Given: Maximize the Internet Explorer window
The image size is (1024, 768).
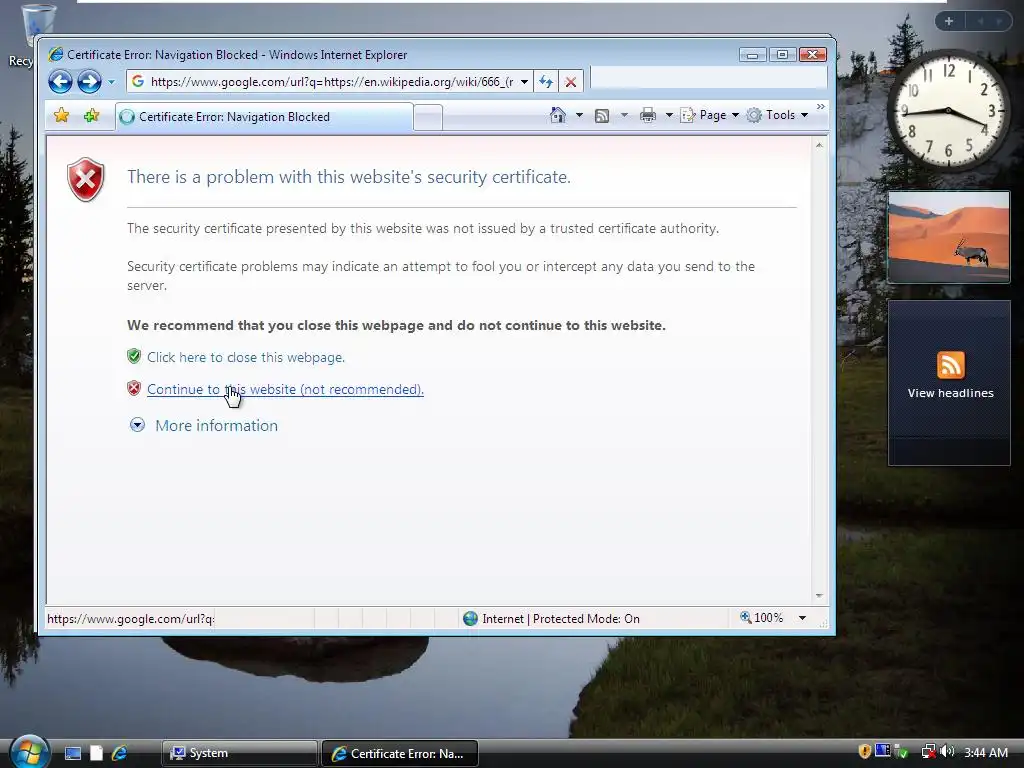Looking at the screenshot, I should tap(782, 55).
